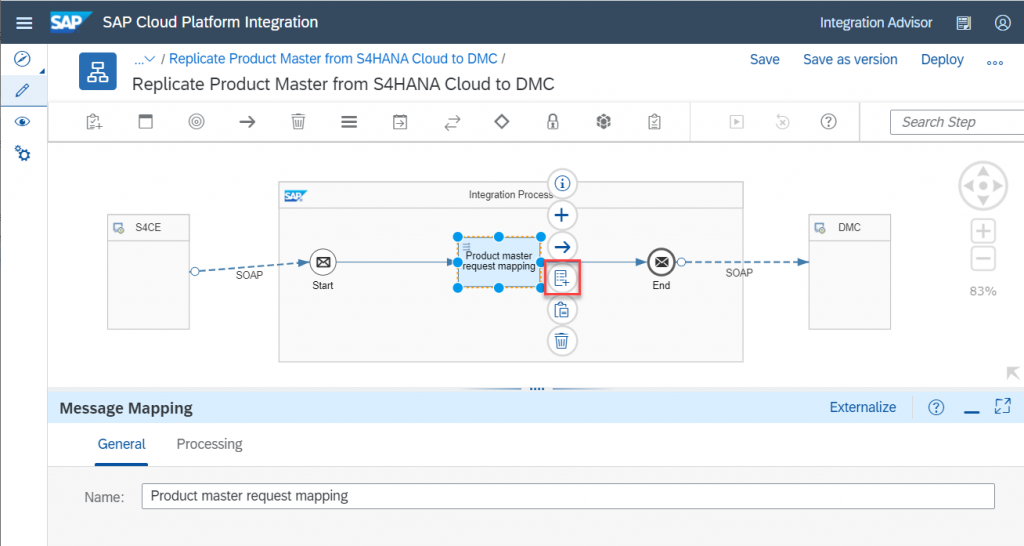Select the Connector arrow toolbar icon
This screenshot has height=546, width=1024.
[247, 121]
